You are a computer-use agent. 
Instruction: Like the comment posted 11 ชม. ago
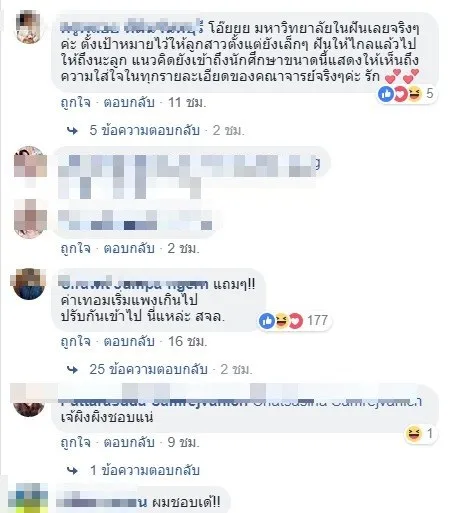click(76, 102)
